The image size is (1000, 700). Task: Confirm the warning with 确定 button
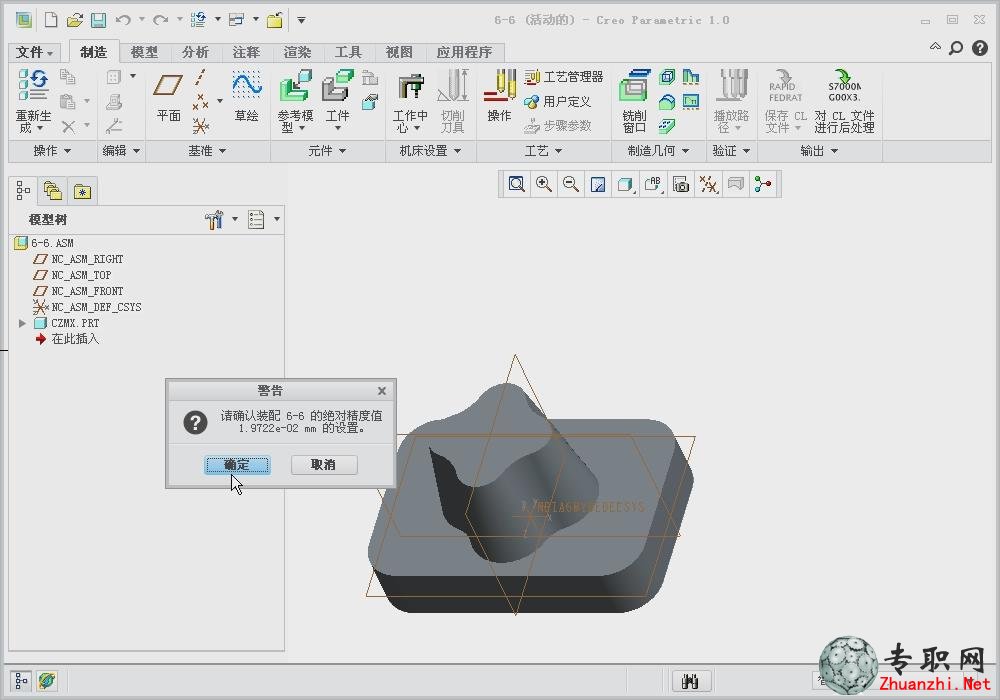click(x=237, y=465)
